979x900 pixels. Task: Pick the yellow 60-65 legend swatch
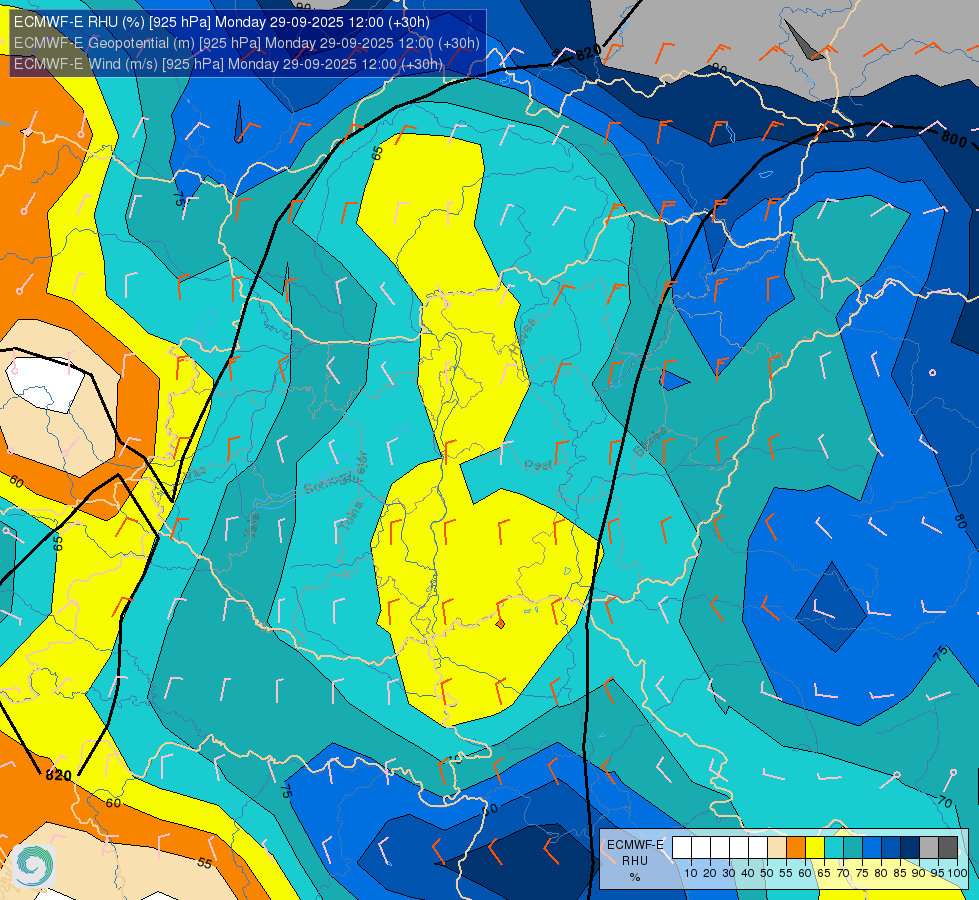(815, 848)
